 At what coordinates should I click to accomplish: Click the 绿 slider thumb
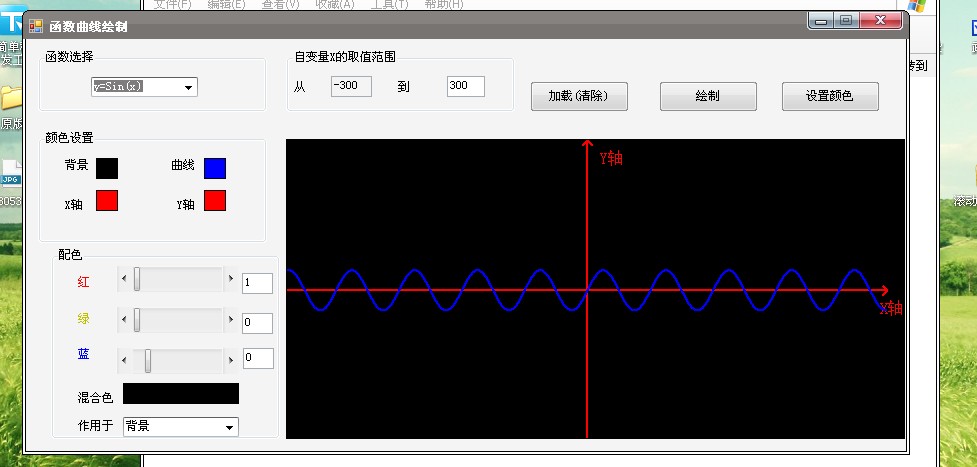pyautogui.click(x=137, y=320)
